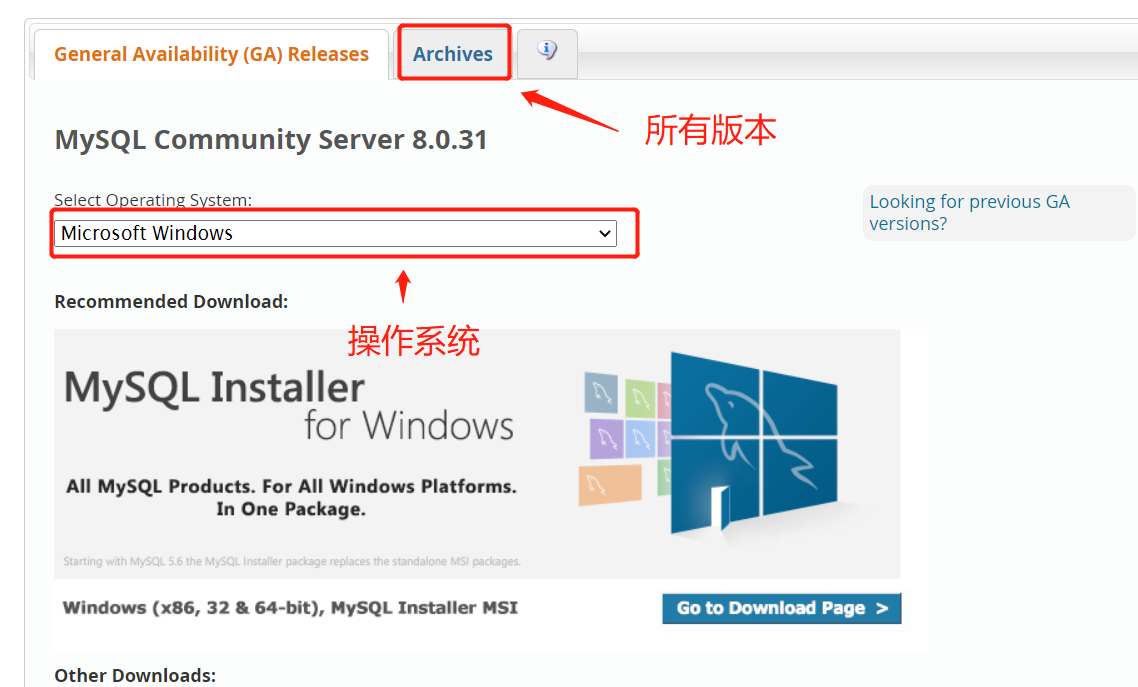Open the information icon tab
Image resolution: width=1138 pixels, height=687 pixels.
pos(547,53)
